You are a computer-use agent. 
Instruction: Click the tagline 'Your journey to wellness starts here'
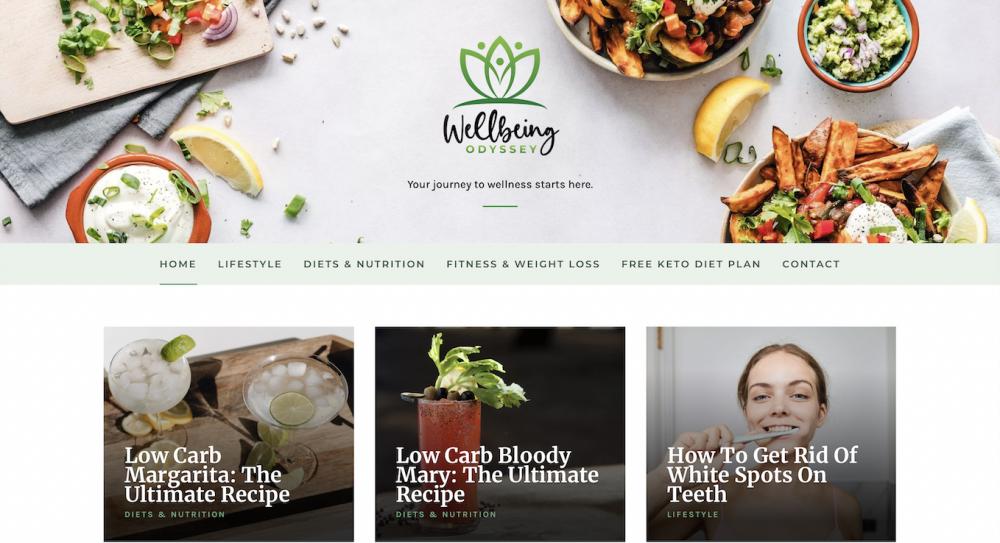pos(500,184)
